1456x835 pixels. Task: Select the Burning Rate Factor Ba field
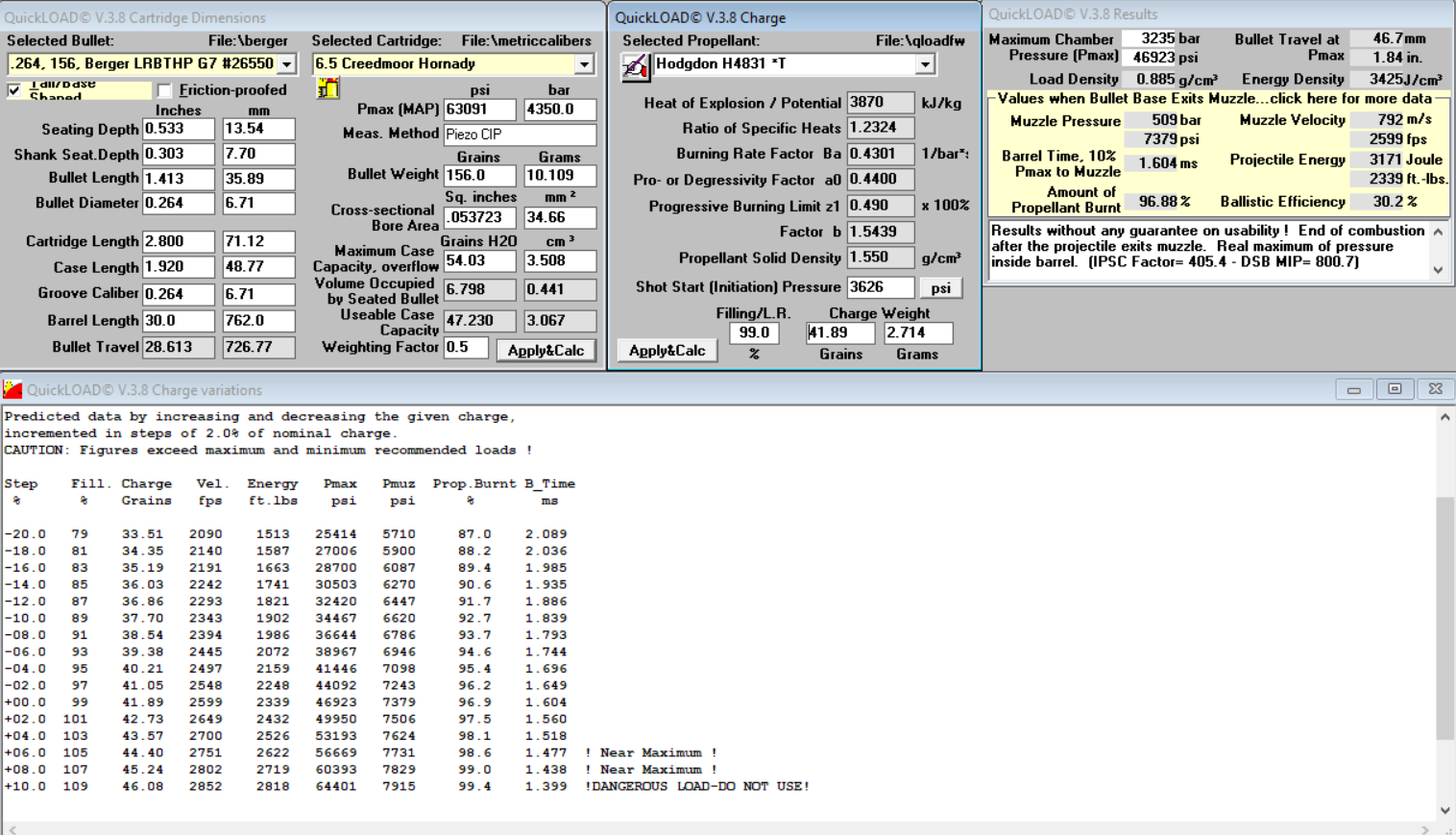pos(881,154)
